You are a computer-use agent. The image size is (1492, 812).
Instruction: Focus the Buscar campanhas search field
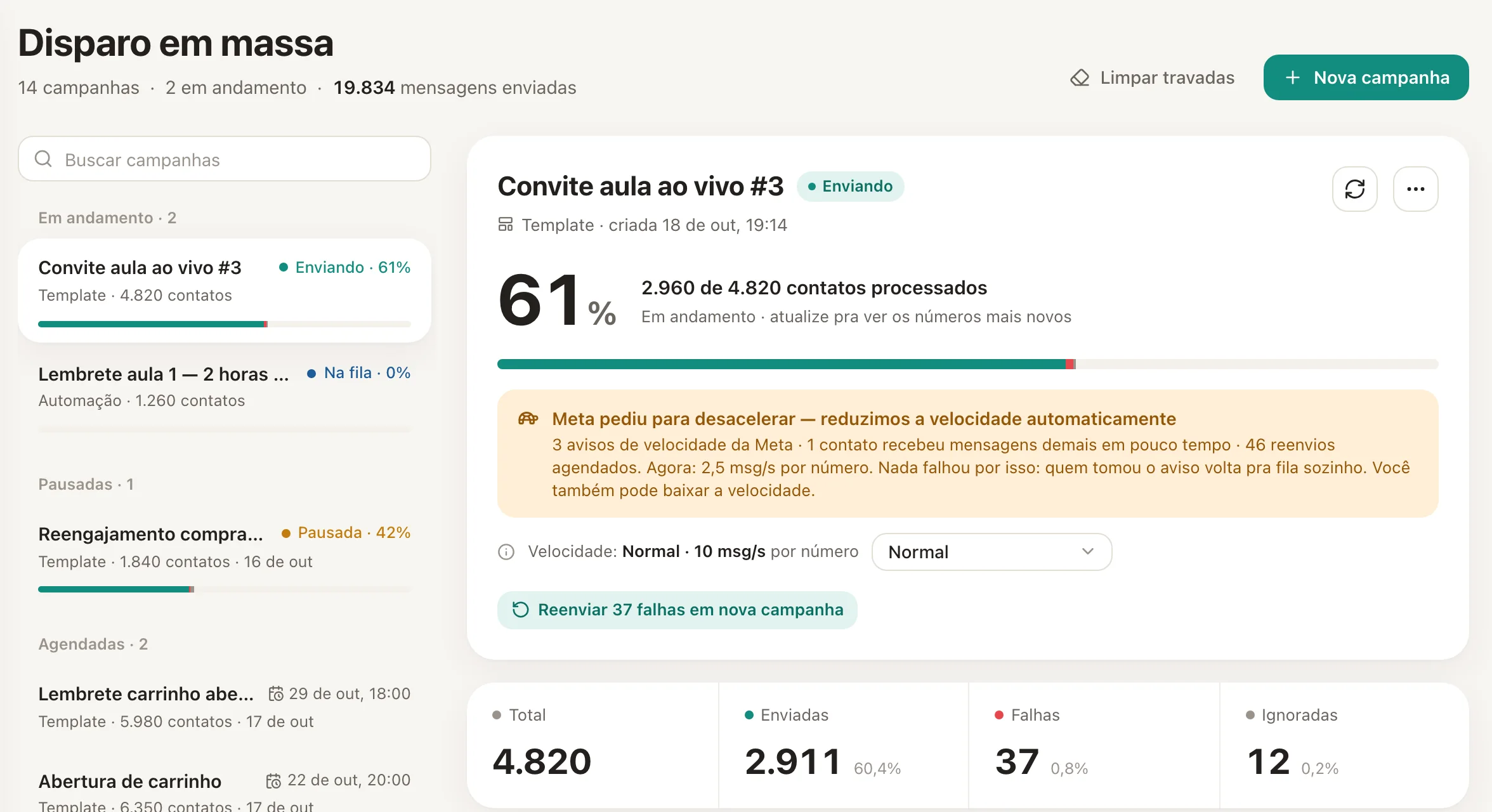click(x=225, y=159)
